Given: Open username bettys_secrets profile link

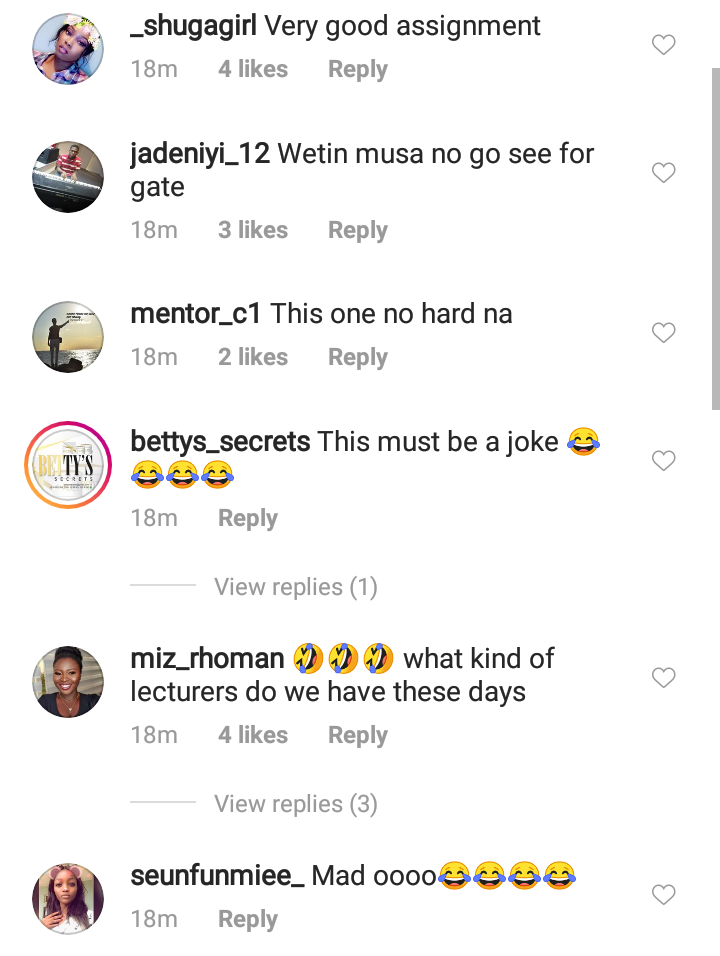Looking at the screenshot, I should [220, 441].
